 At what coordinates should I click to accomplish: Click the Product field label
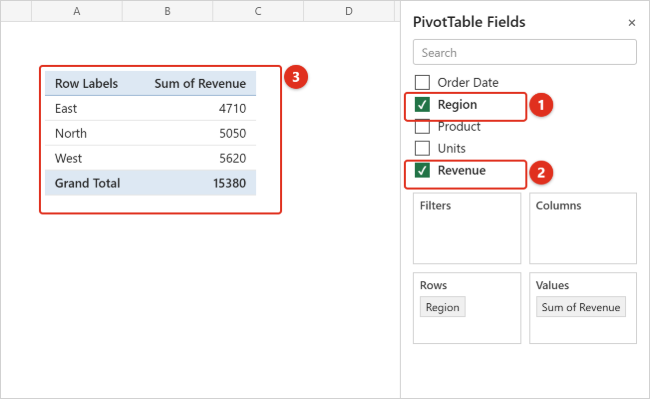point(459,126)
